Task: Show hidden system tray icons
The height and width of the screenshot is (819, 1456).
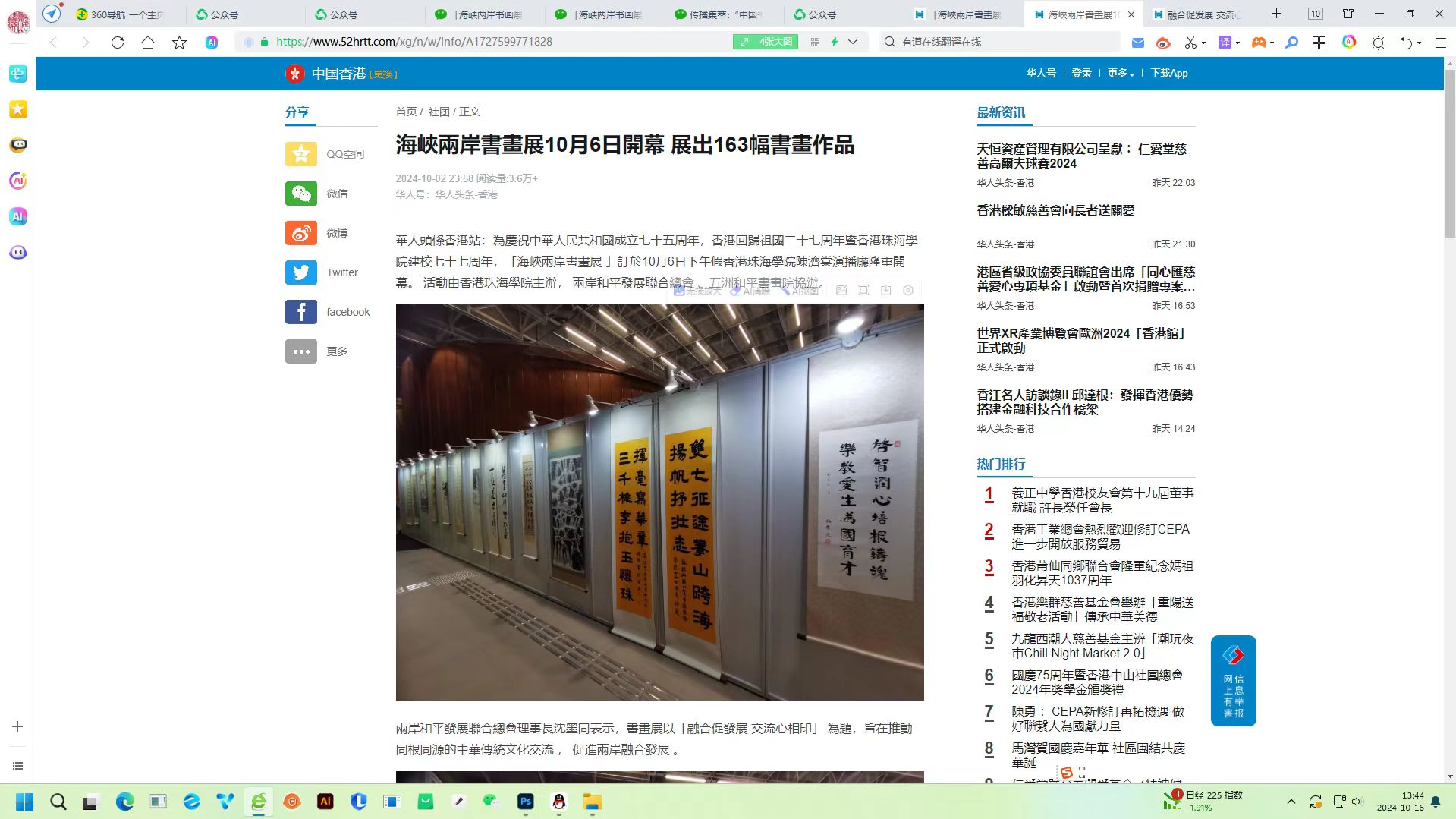Action: [1291, 802]
